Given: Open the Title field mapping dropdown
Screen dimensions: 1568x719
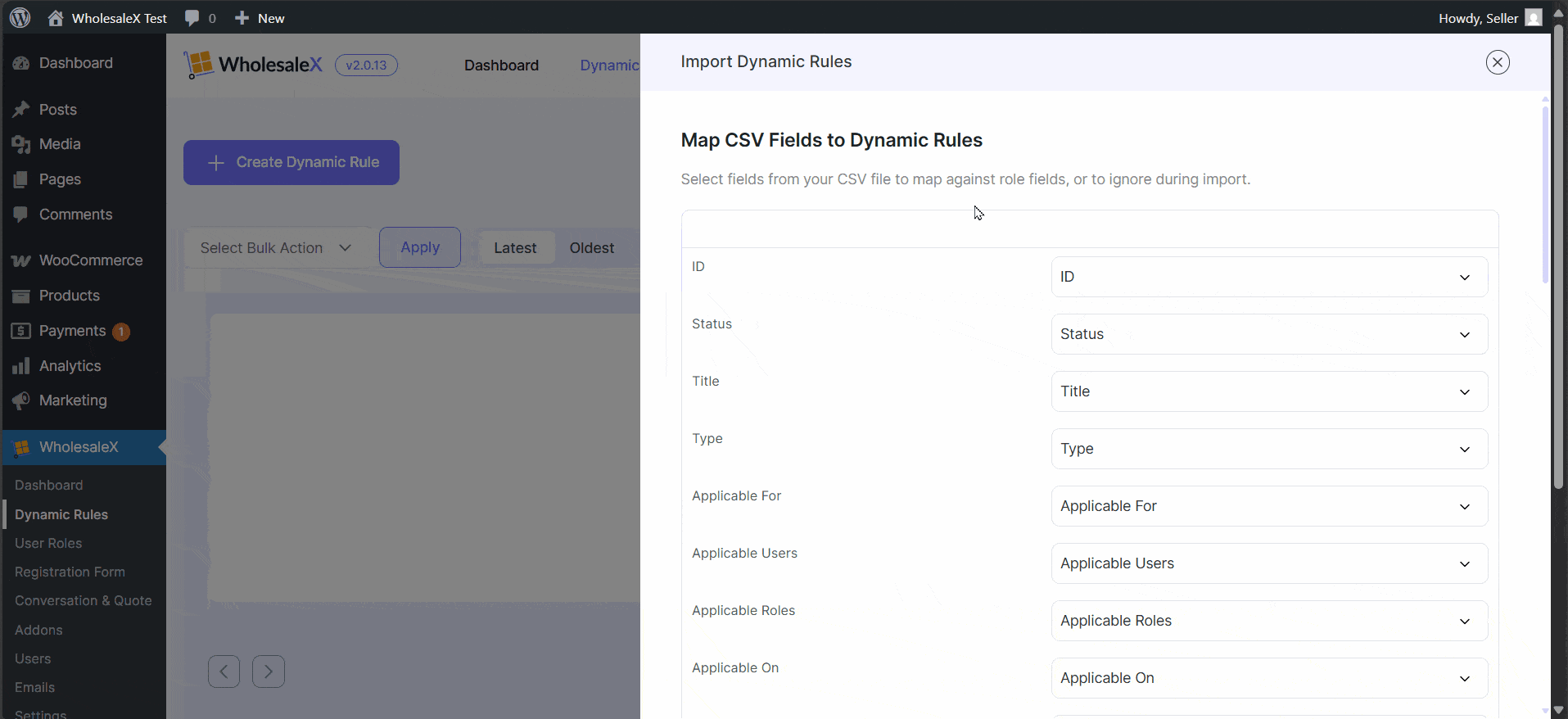Looking at the screenshot, I should tap(1269, 391).
